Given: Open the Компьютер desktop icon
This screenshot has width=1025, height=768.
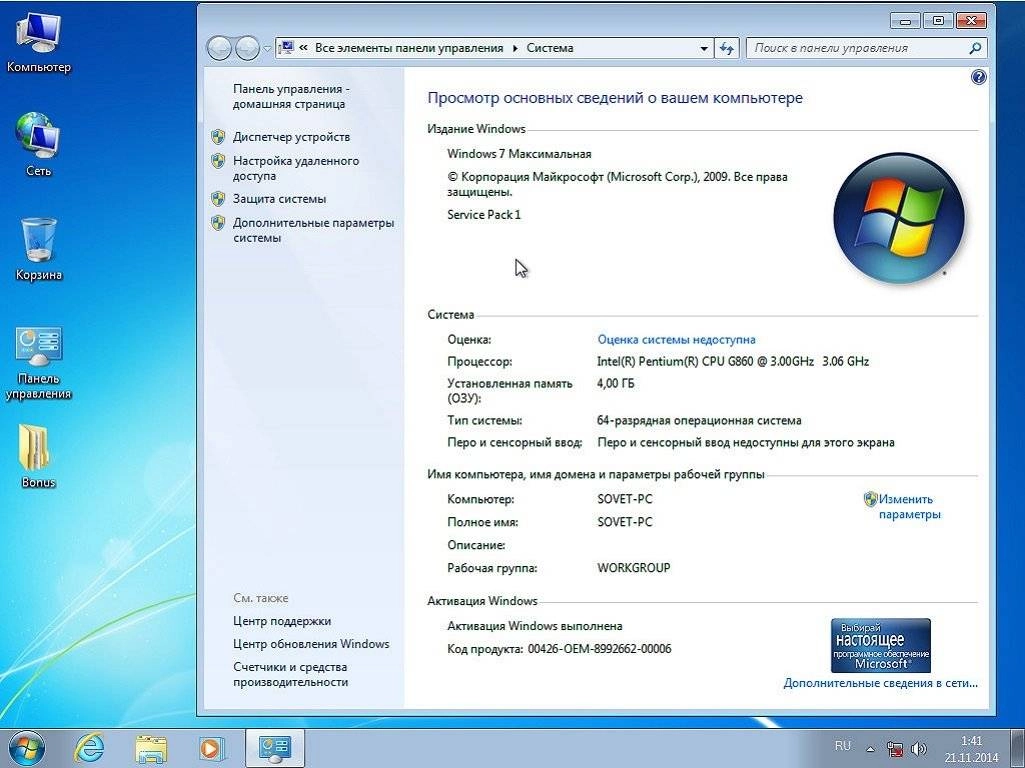Looking at the screenshot, I should pyautogui.click(x=39, y=42).
